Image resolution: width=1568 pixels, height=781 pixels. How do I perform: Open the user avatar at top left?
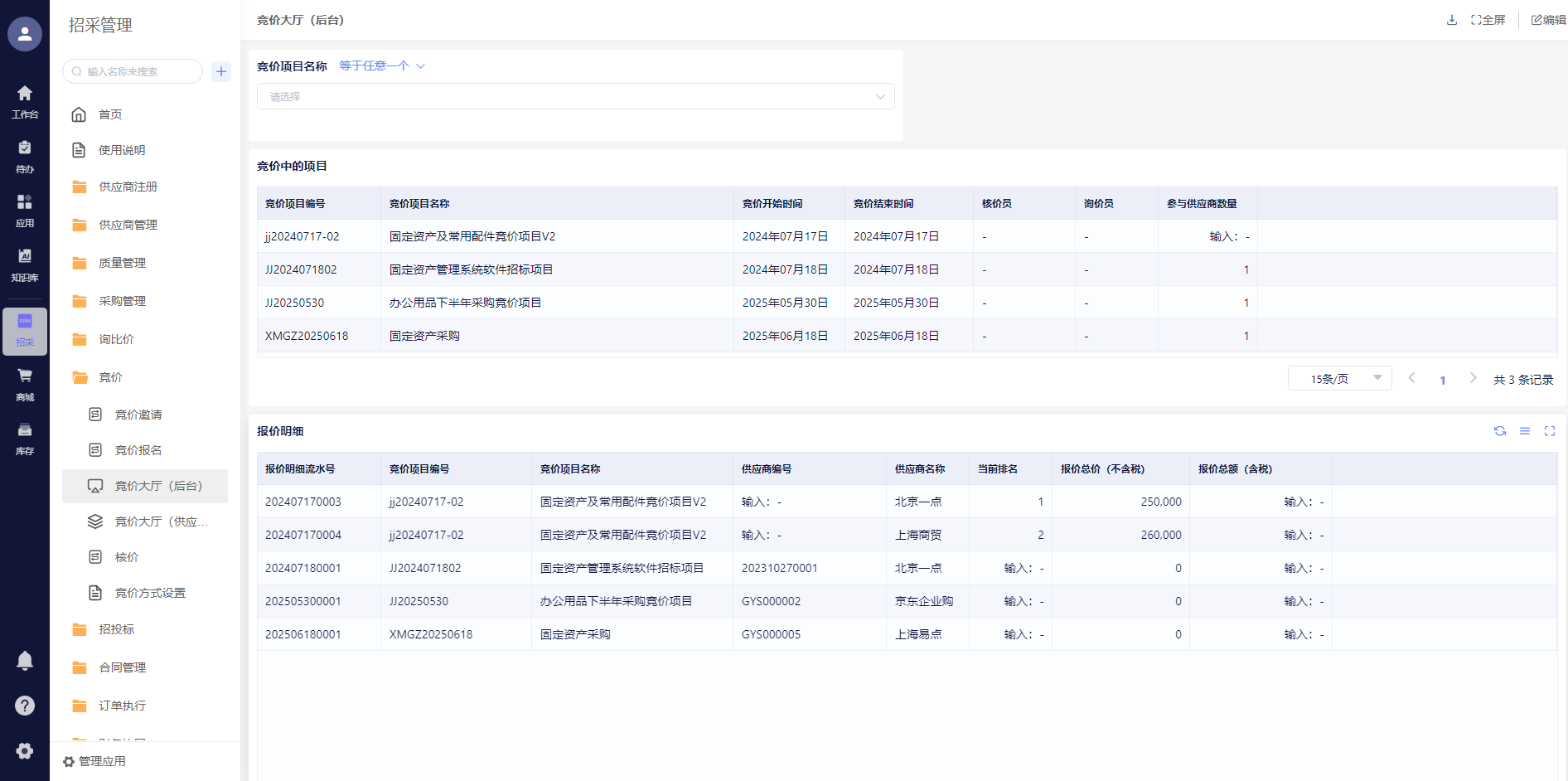[25, 34]
